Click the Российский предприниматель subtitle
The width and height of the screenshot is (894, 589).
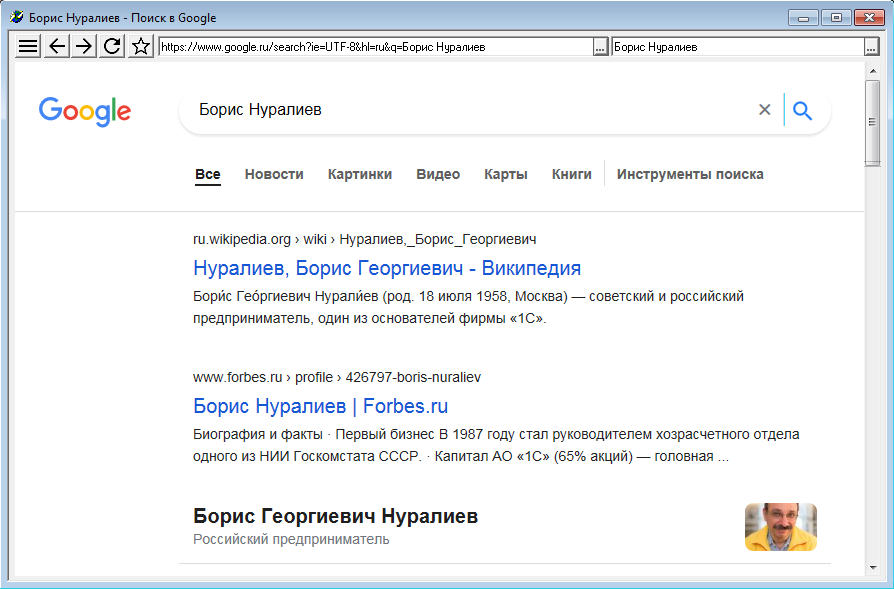[x=291, y=539]
